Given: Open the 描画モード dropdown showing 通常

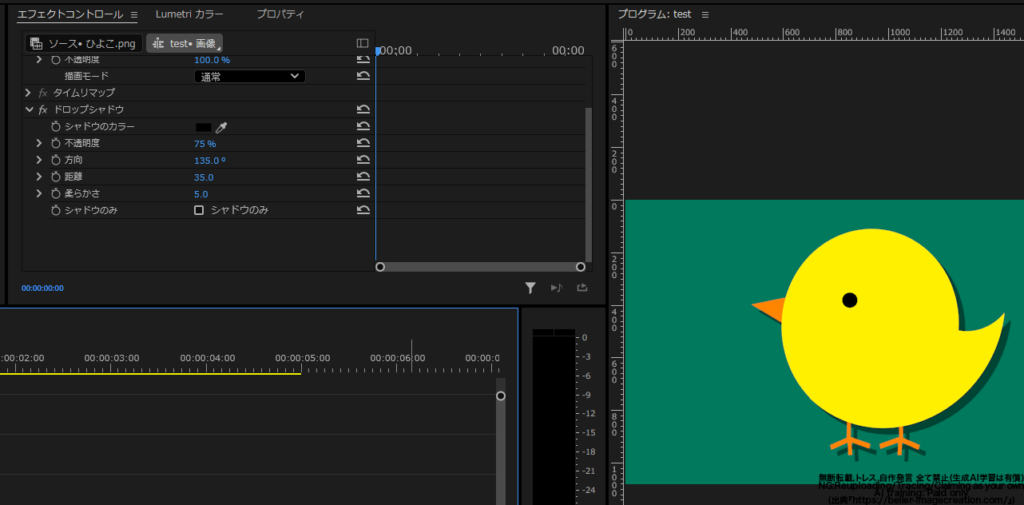Looking at the screenshot, I should tap(250, 76).
